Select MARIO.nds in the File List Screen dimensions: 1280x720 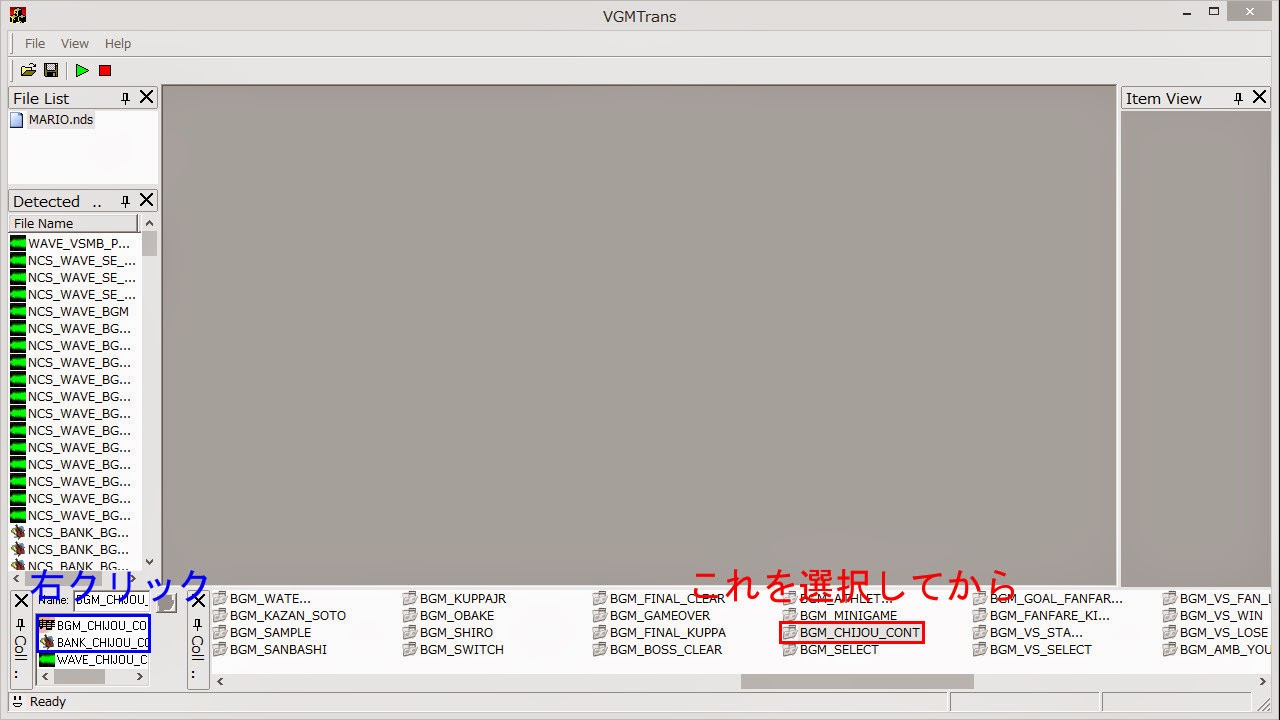click(61, 120)
